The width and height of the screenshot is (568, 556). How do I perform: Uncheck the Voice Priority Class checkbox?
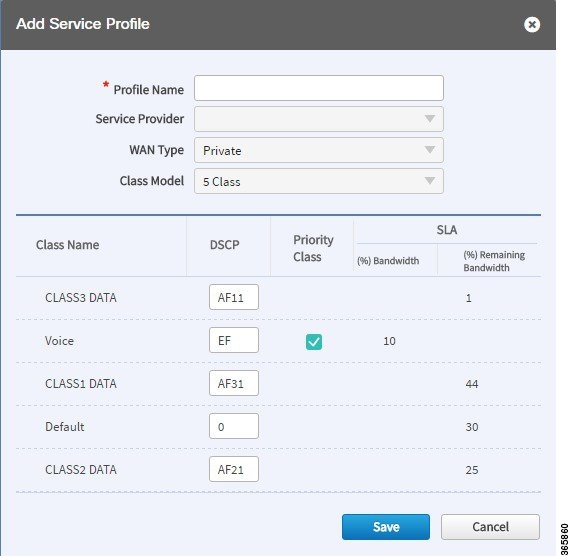point(314,342)
